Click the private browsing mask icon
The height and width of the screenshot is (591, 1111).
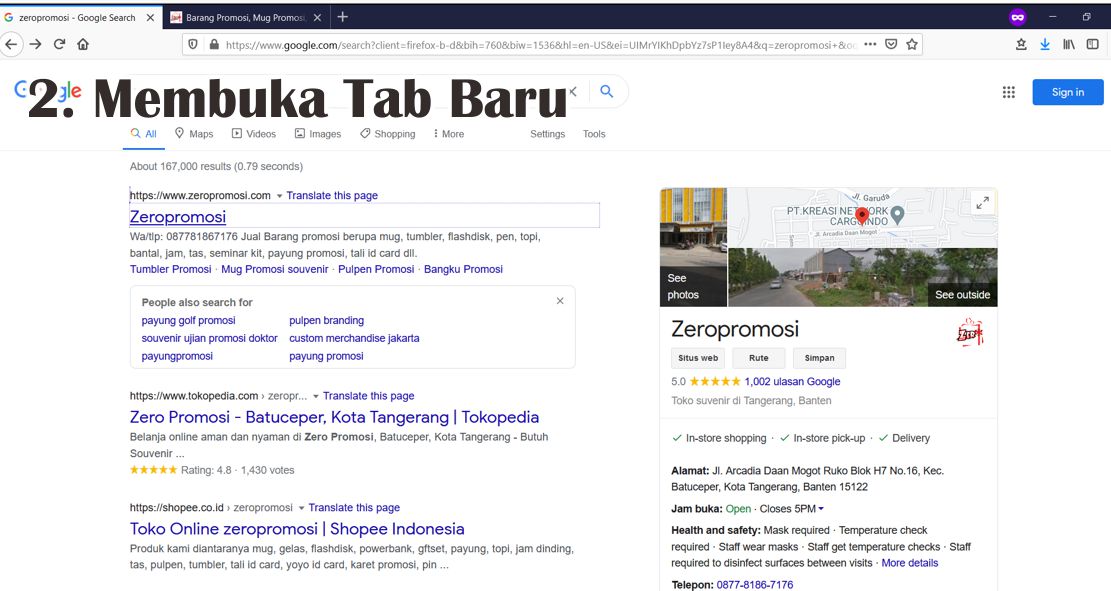(1017, 17)
